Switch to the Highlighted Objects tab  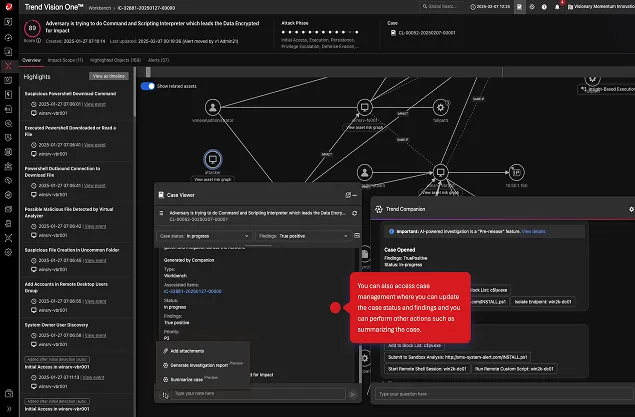pos(114,60)
